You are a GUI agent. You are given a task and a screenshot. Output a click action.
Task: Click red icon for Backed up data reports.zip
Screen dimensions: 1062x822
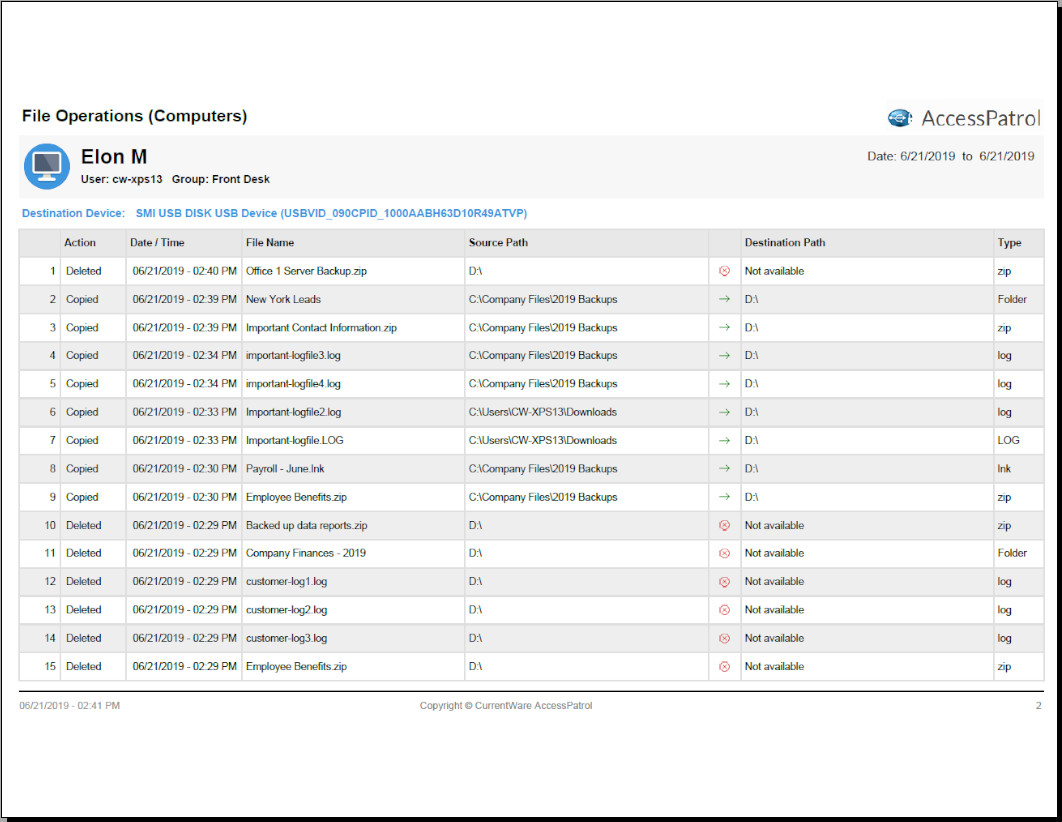724,525
